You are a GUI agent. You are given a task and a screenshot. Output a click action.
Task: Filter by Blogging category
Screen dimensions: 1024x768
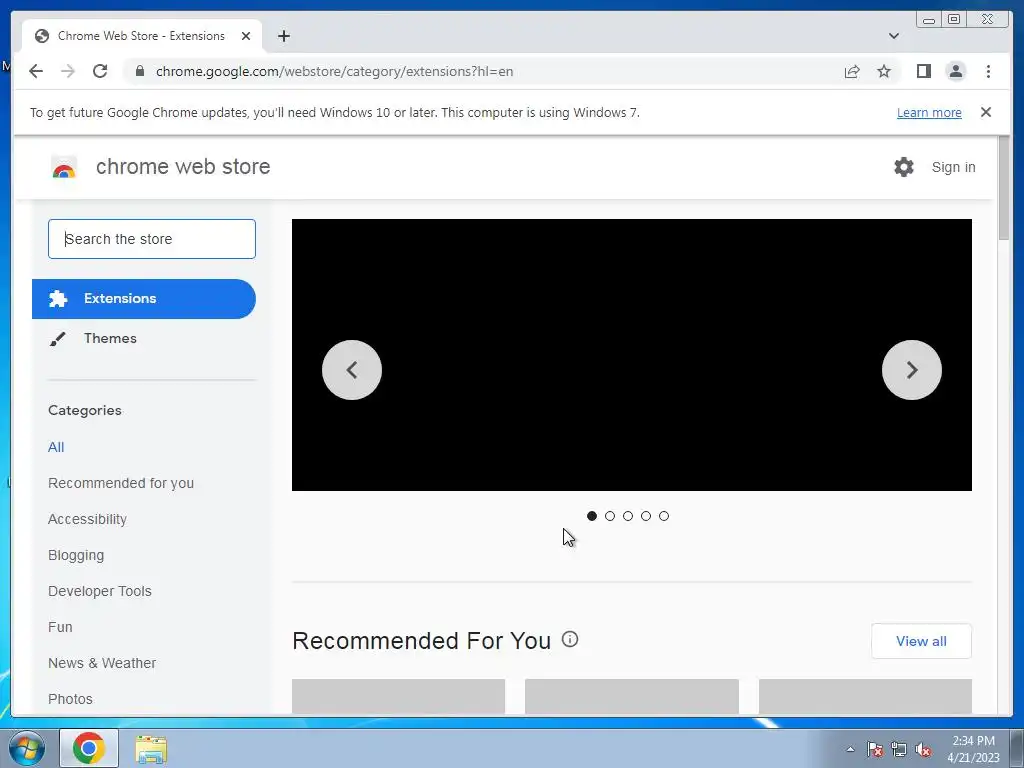click(x=76, y=555)
